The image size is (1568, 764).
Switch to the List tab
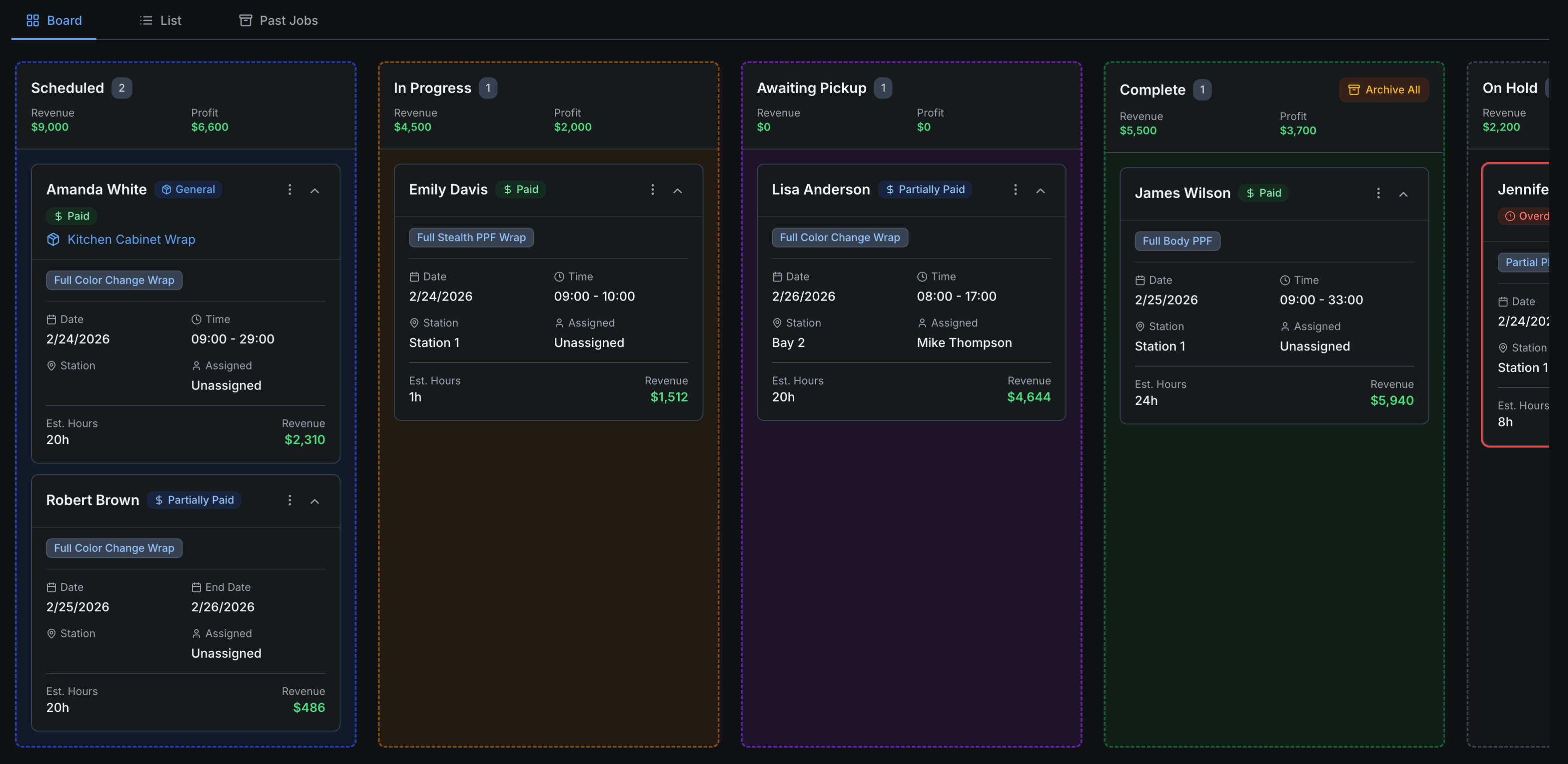[x=161, y=21]
